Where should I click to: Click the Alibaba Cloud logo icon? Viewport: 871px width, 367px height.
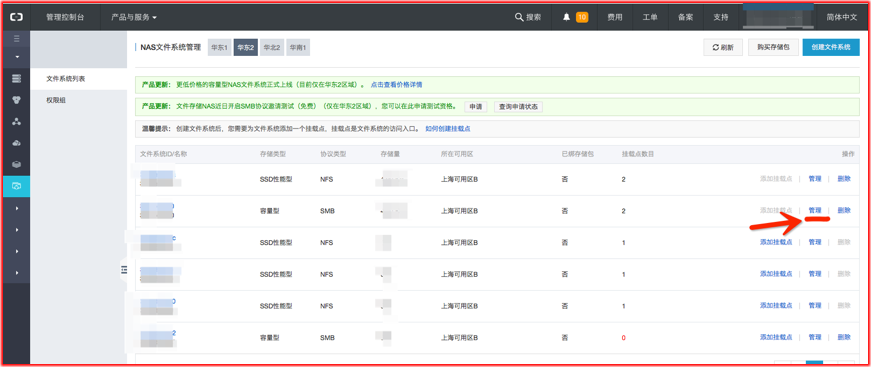point(17,17)
